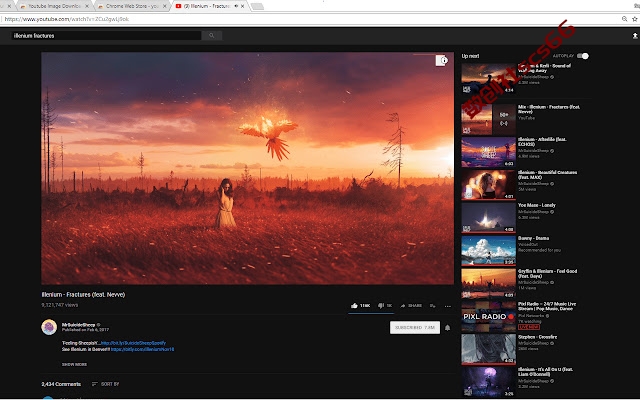Open the Afterlife (feat. ECHOS) video thumbnail

488,152
